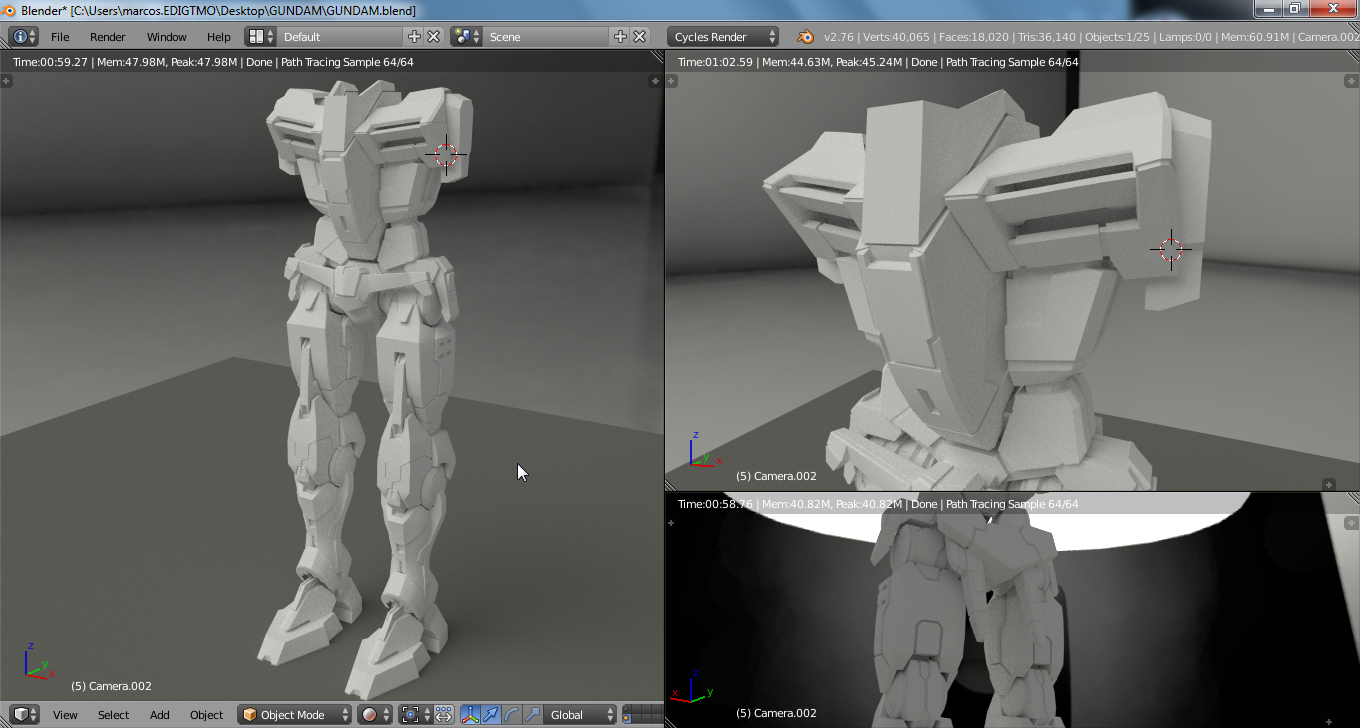Image resolution: width=1360 pixels, height=728 pixels.
Task: Click the 'Faces:18,020' statistic
Action: 973,37
